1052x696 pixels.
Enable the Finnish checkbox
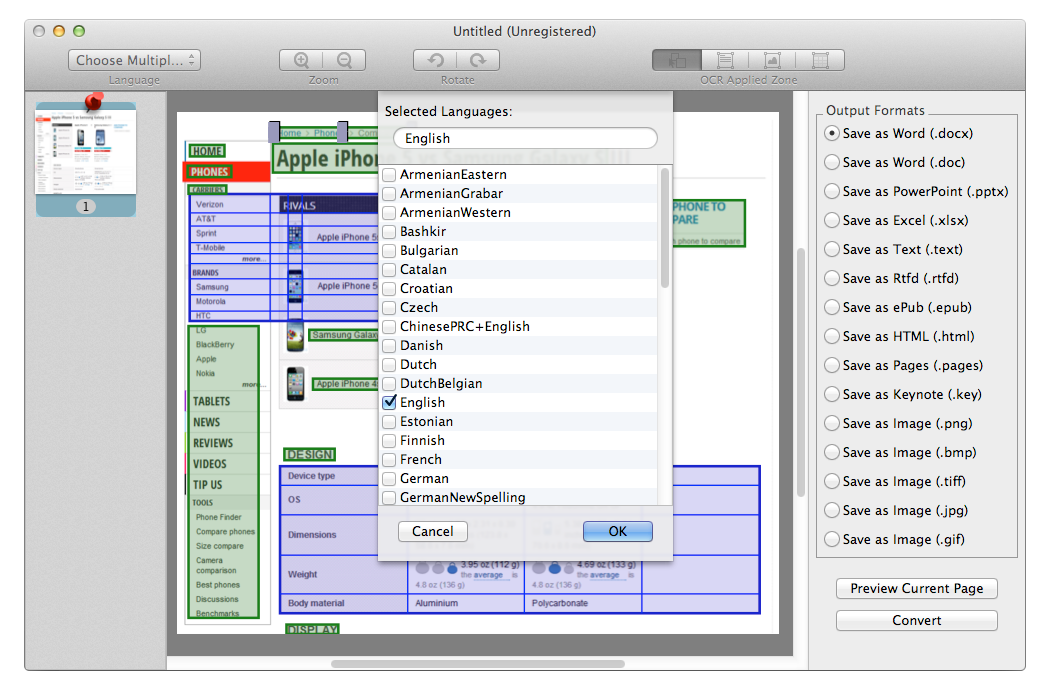click(x=389, y=441)
